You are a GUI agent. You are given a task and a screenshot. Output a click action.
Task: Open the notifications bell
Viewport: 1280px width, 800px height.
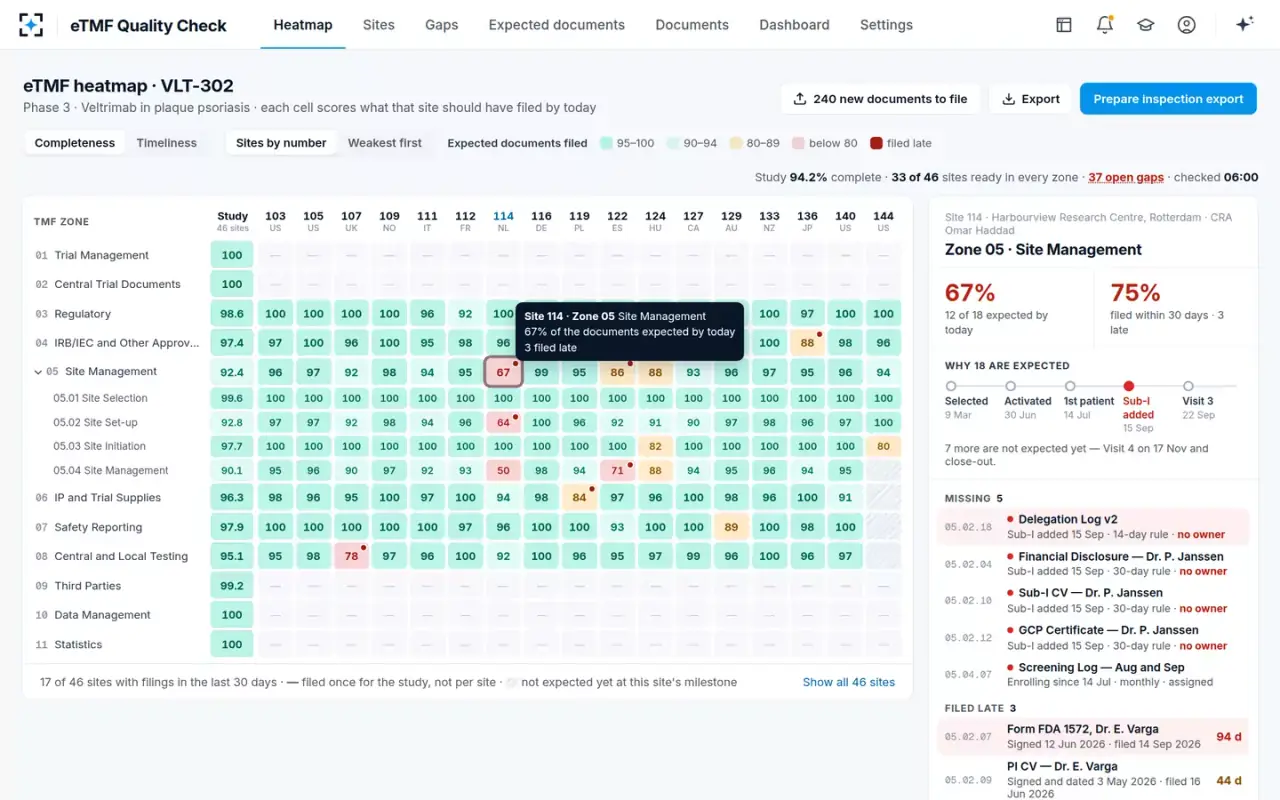click(x=1105, y=25)
